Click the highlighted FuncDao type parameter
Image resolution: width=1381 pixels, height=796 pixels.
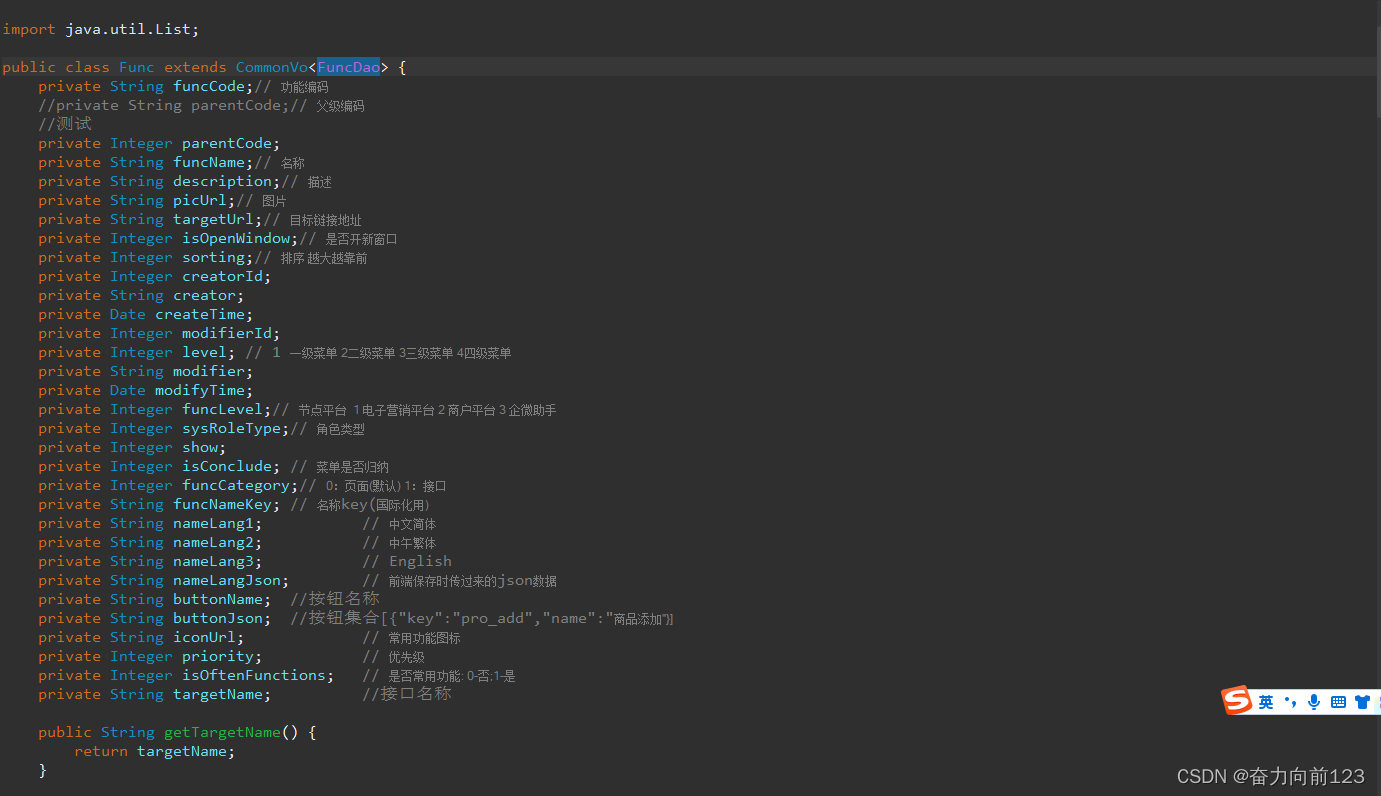click(349, 67)
